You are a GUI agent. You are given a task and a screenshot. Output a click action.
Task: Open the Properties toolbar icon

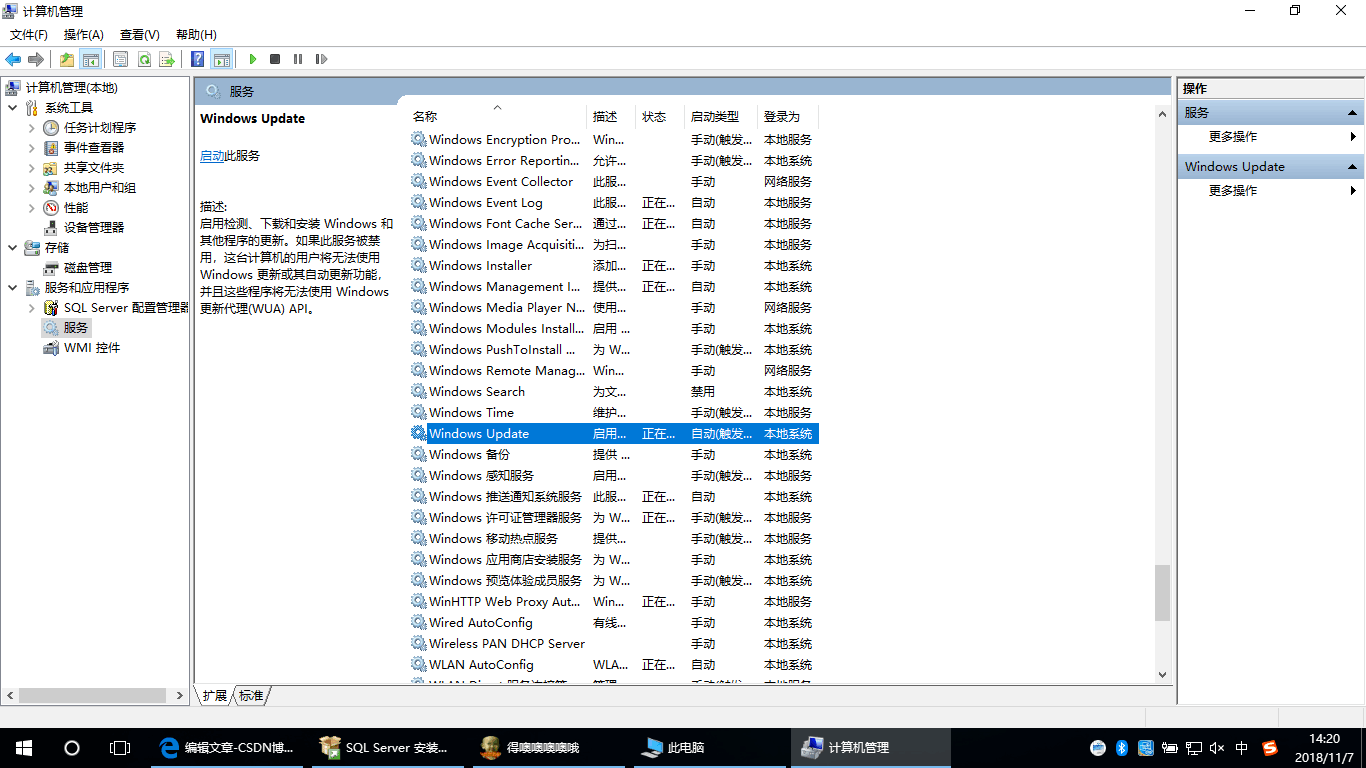[x=120, y=59]
